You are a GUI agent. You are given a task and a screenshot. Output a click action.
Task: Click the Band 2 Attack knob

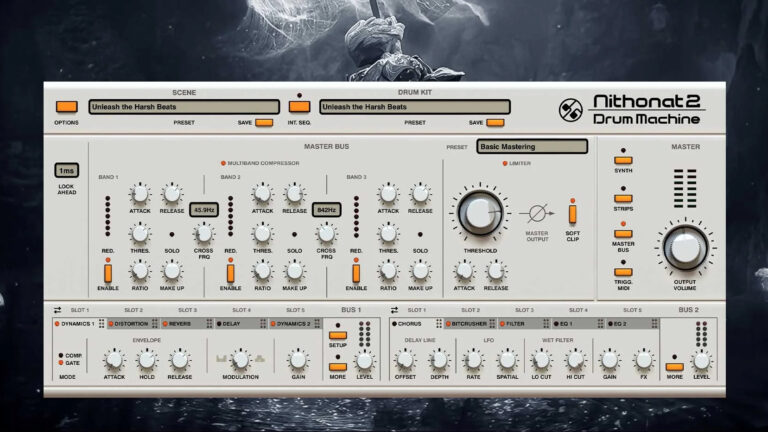(x=262, y=194)
